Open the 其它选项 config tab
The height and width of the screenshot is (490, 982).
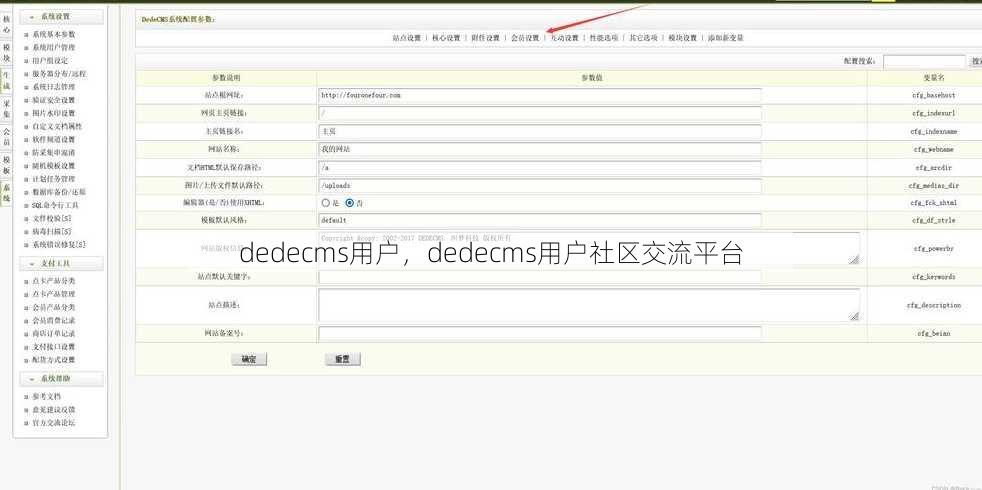coord(644,38)
